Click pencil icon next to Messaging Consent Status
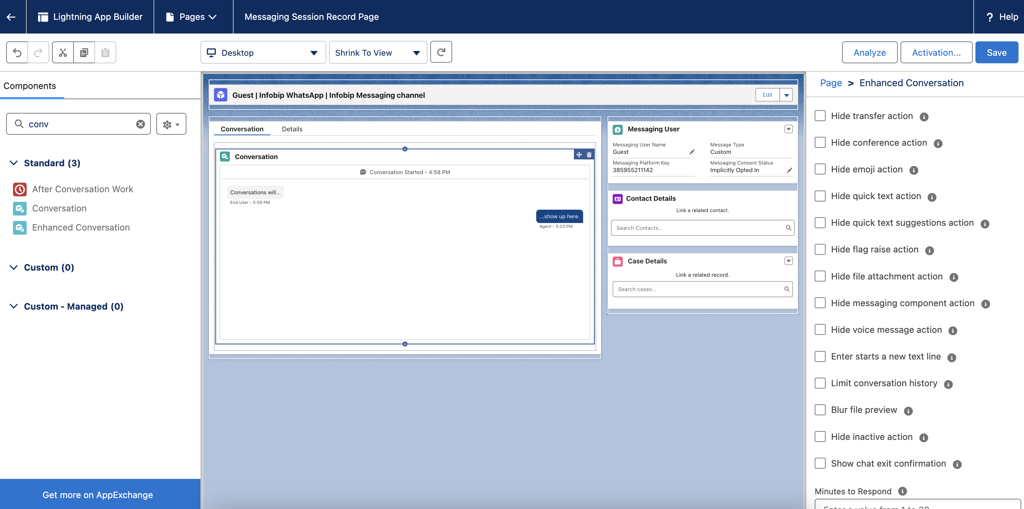Image resolution: width=1024 pixels, height=509 pixels. click(x=789, y=170)
